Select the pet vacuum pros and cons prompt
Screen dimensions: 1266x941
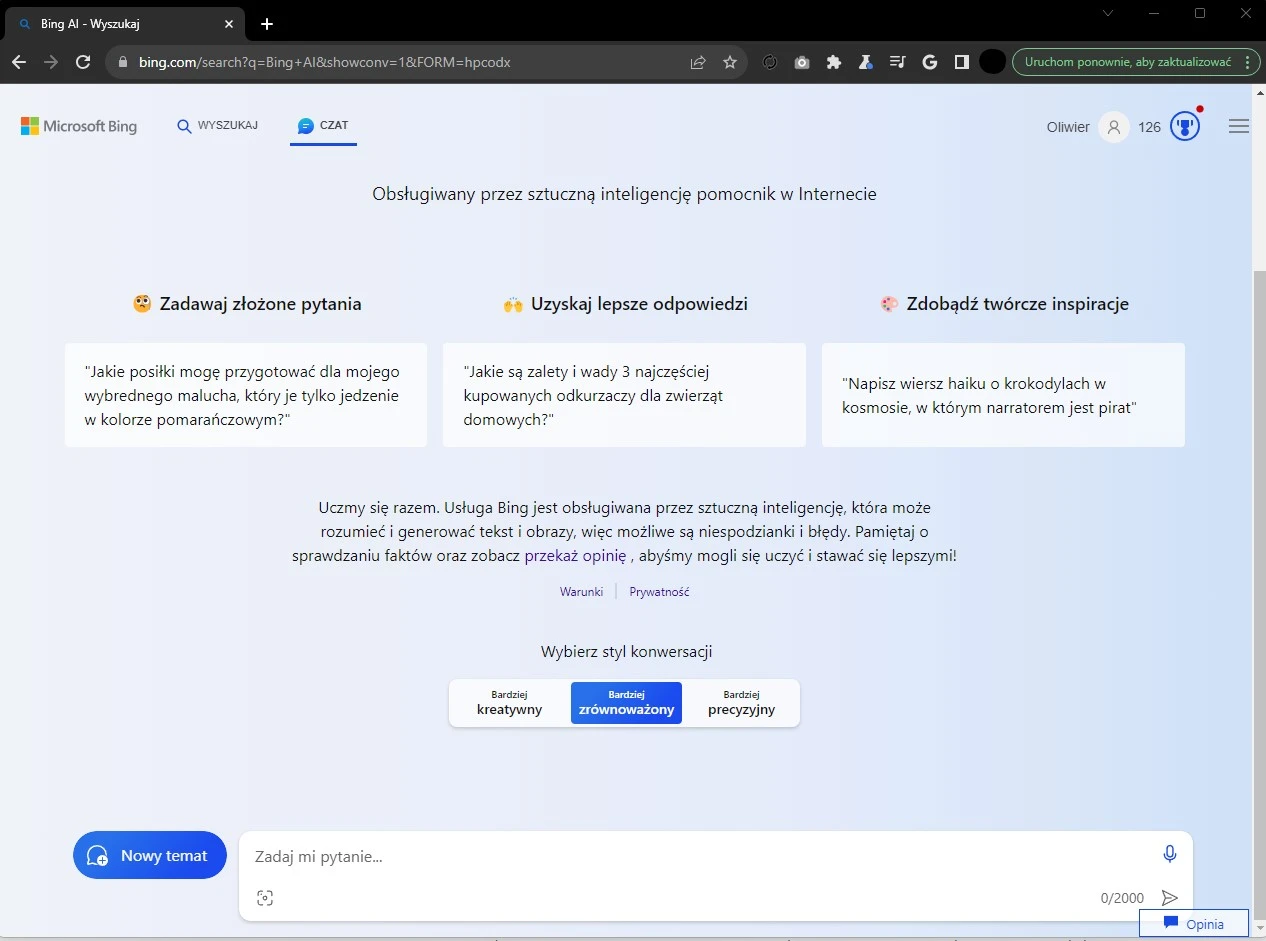point(624,395)
